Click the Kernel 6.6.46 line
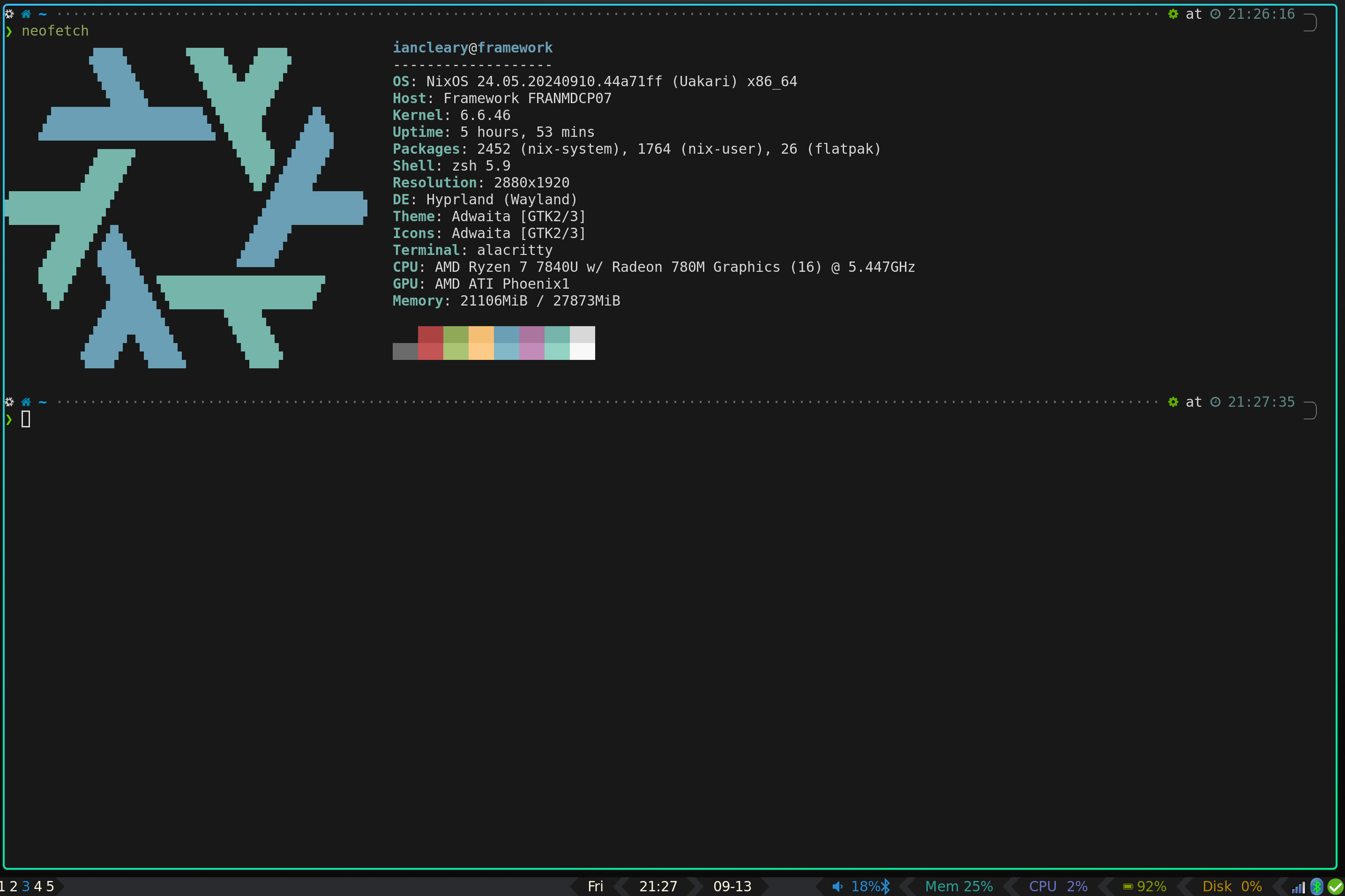 [451, 115]
